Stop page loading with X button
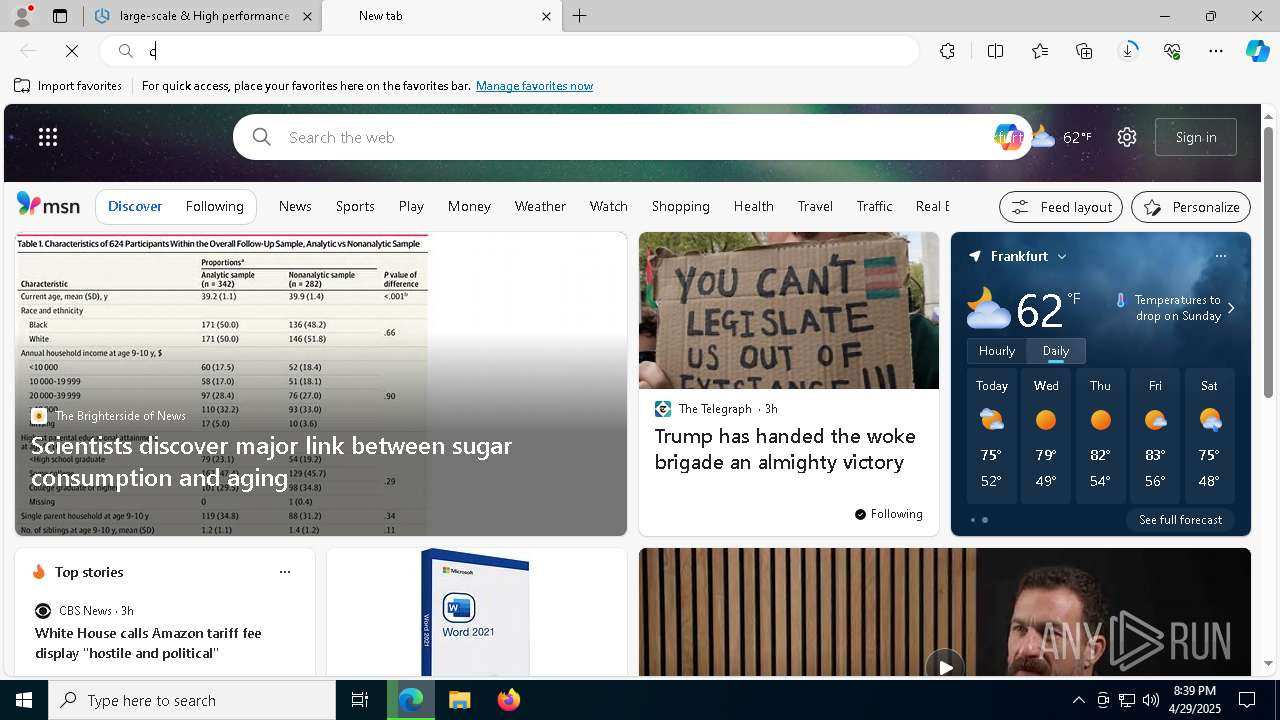The width and height of the screenshot is (1280, 720). [x=72, y=51]
